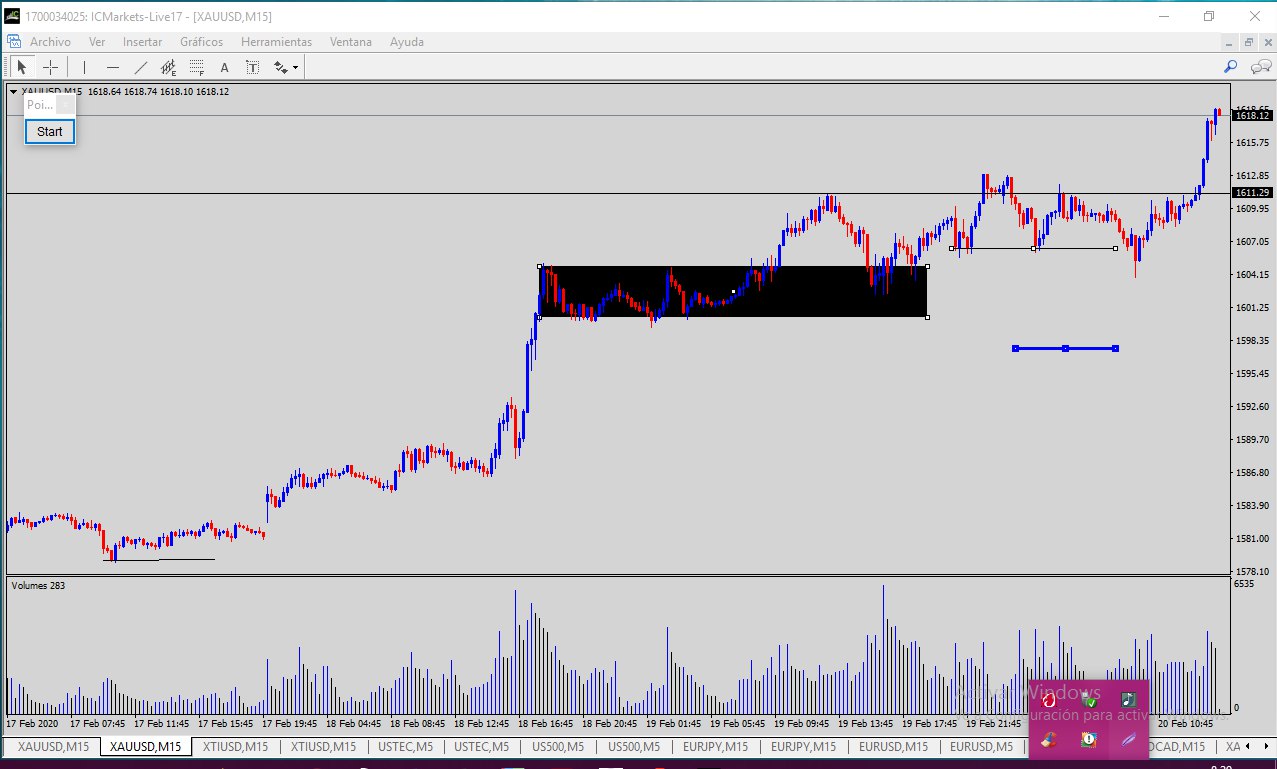Click the arrows objects tool icon

(x=281, y=67)
